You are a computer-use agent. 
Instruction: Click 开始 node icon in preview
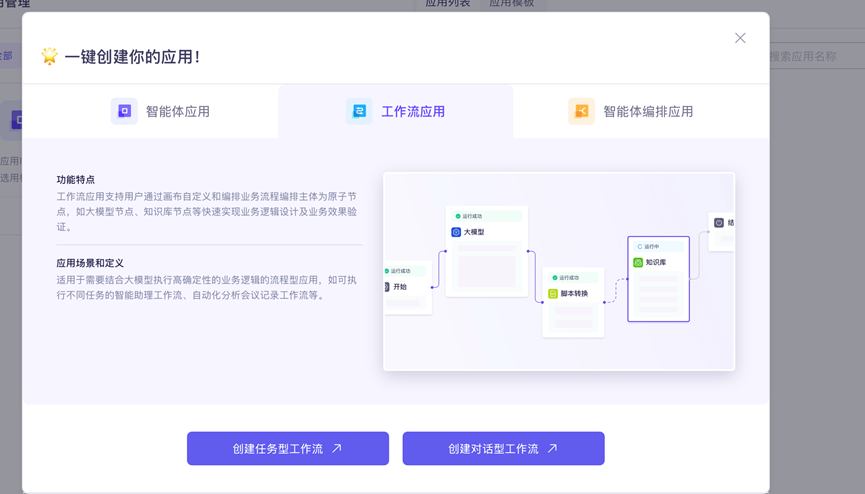387,287
